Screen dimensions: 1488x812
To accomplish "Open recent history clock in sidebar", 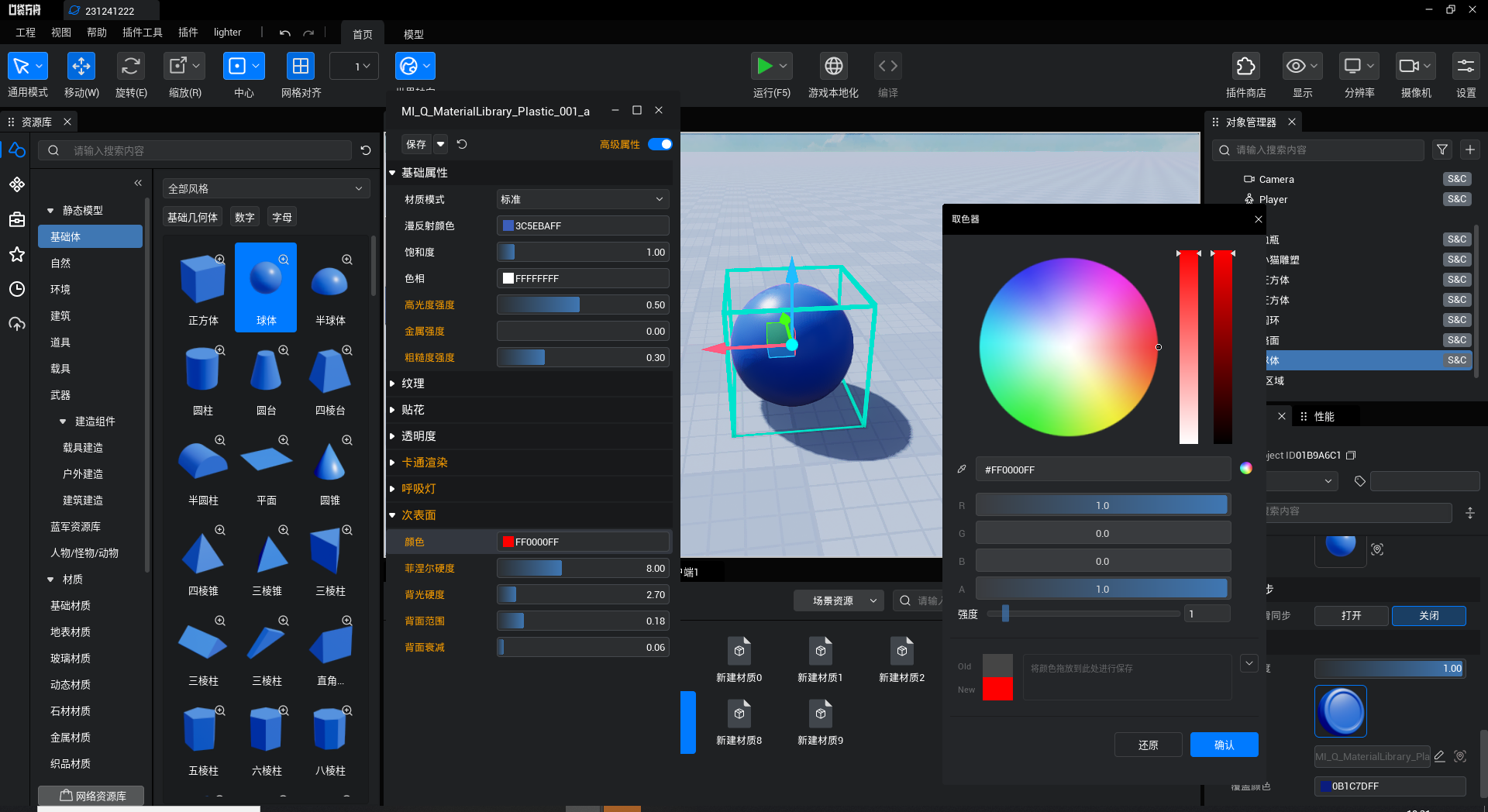I will (x=17, y=289).
